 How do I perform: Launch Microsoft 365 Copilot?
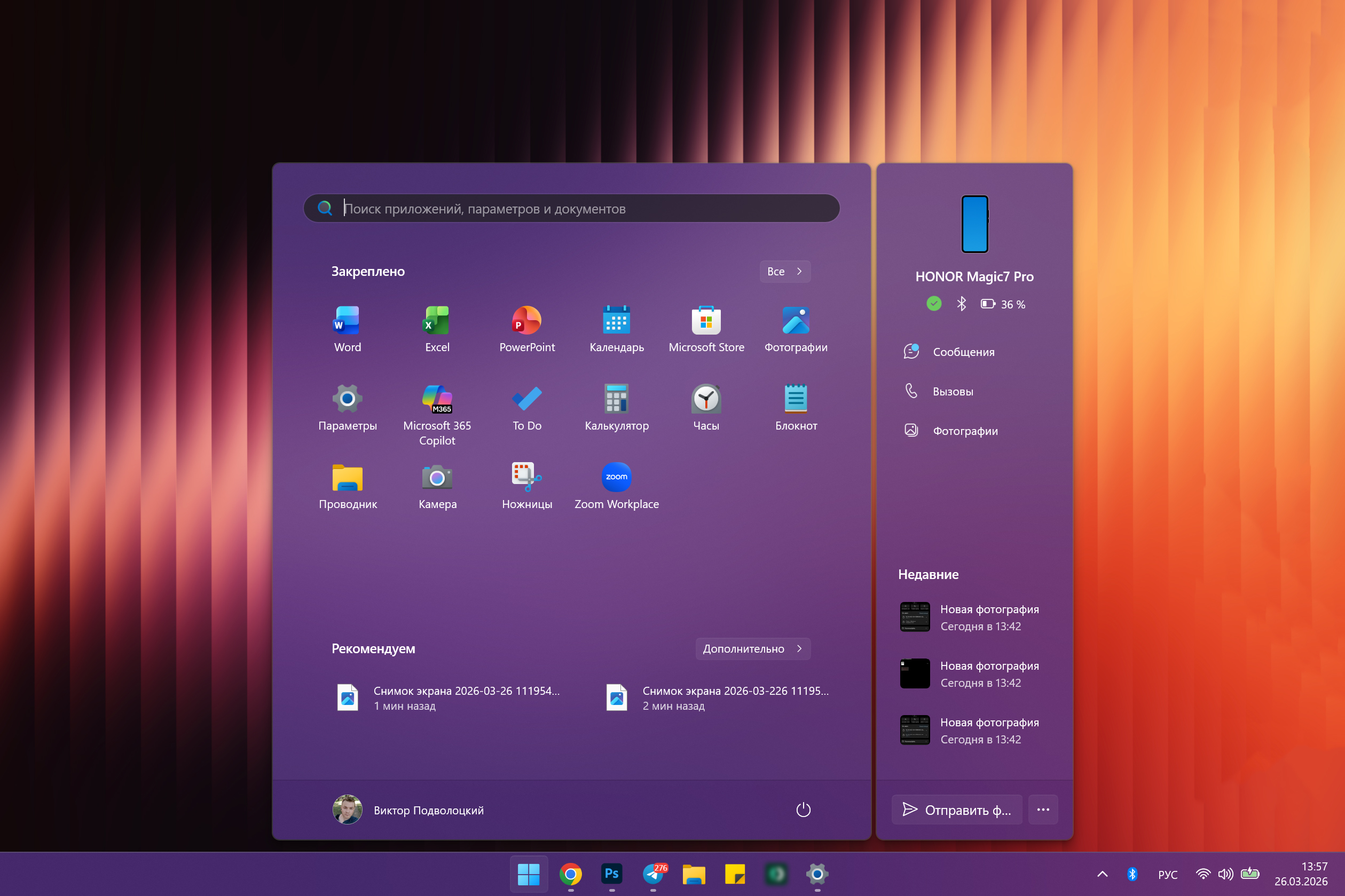pos(437,407)
